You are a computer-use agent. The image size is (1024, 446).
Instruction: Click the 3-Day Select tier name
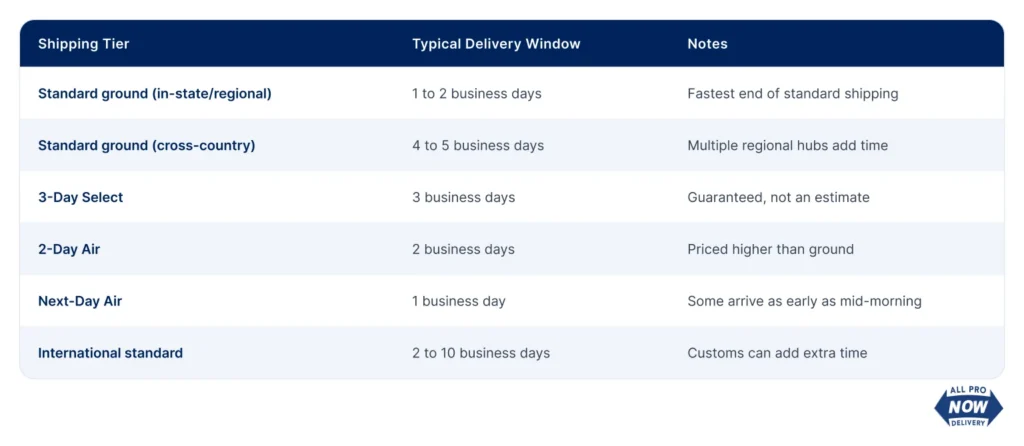click(80, 197)
